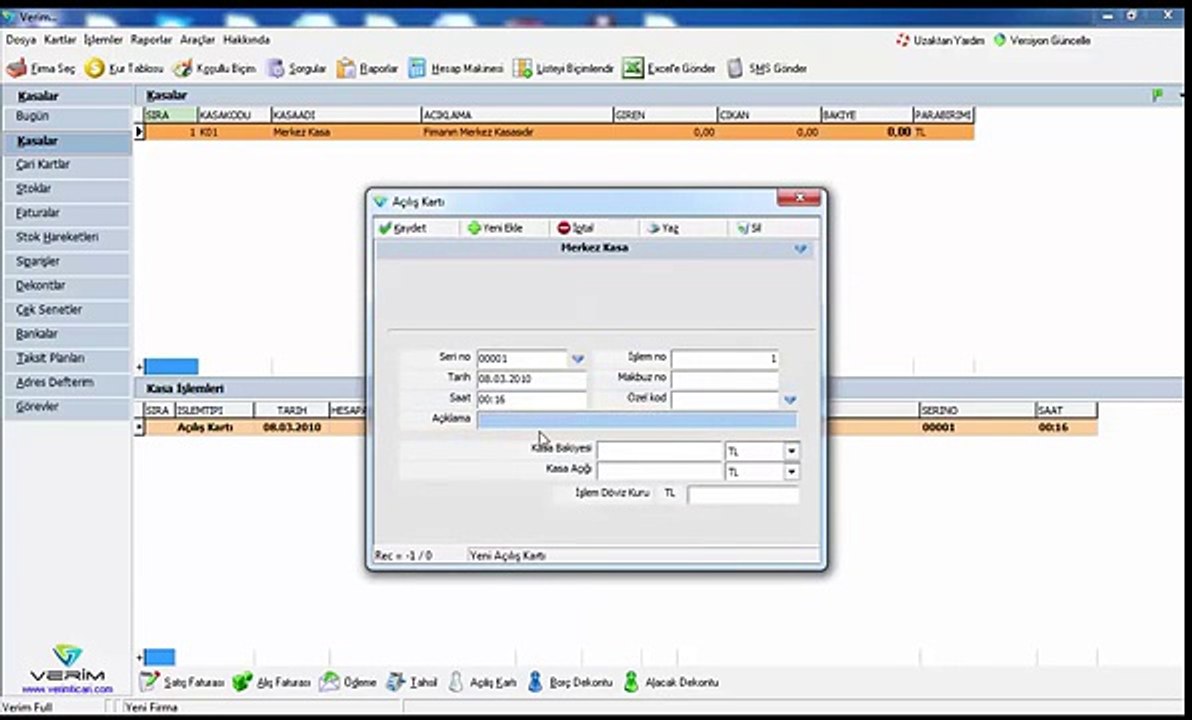Click Versiyon Güncelle icon
This screenshot has height=720, width=1192.
point(1000,40)
